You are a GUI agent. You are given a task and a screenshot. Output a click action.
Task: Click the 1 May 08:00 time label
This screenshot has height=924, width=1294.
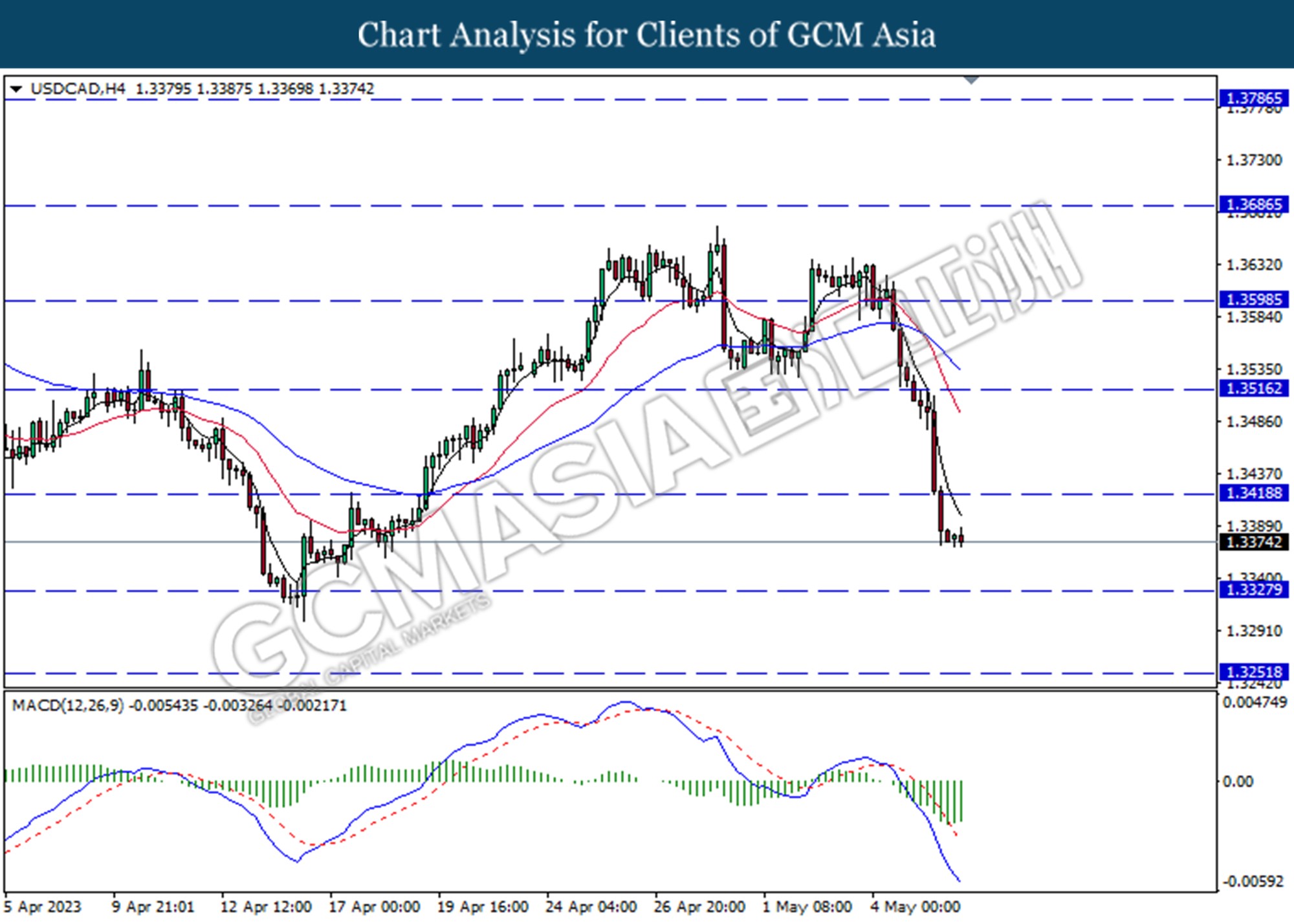click(807, 907)
